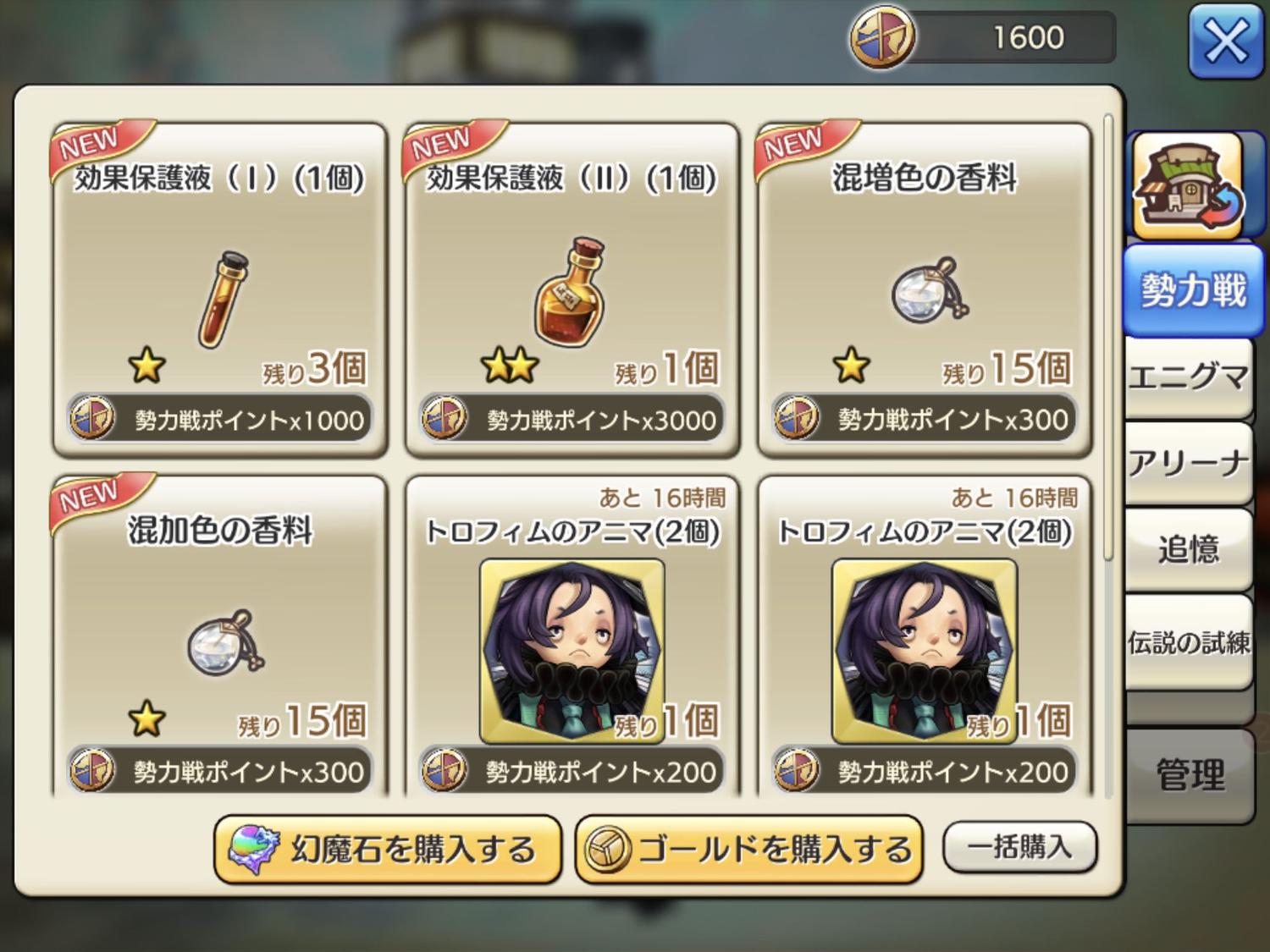Viewport: 1270px width, 952px height.
Task: Open the アリーナ tab
Action: pyautogui.click(x=1188, y=465)
